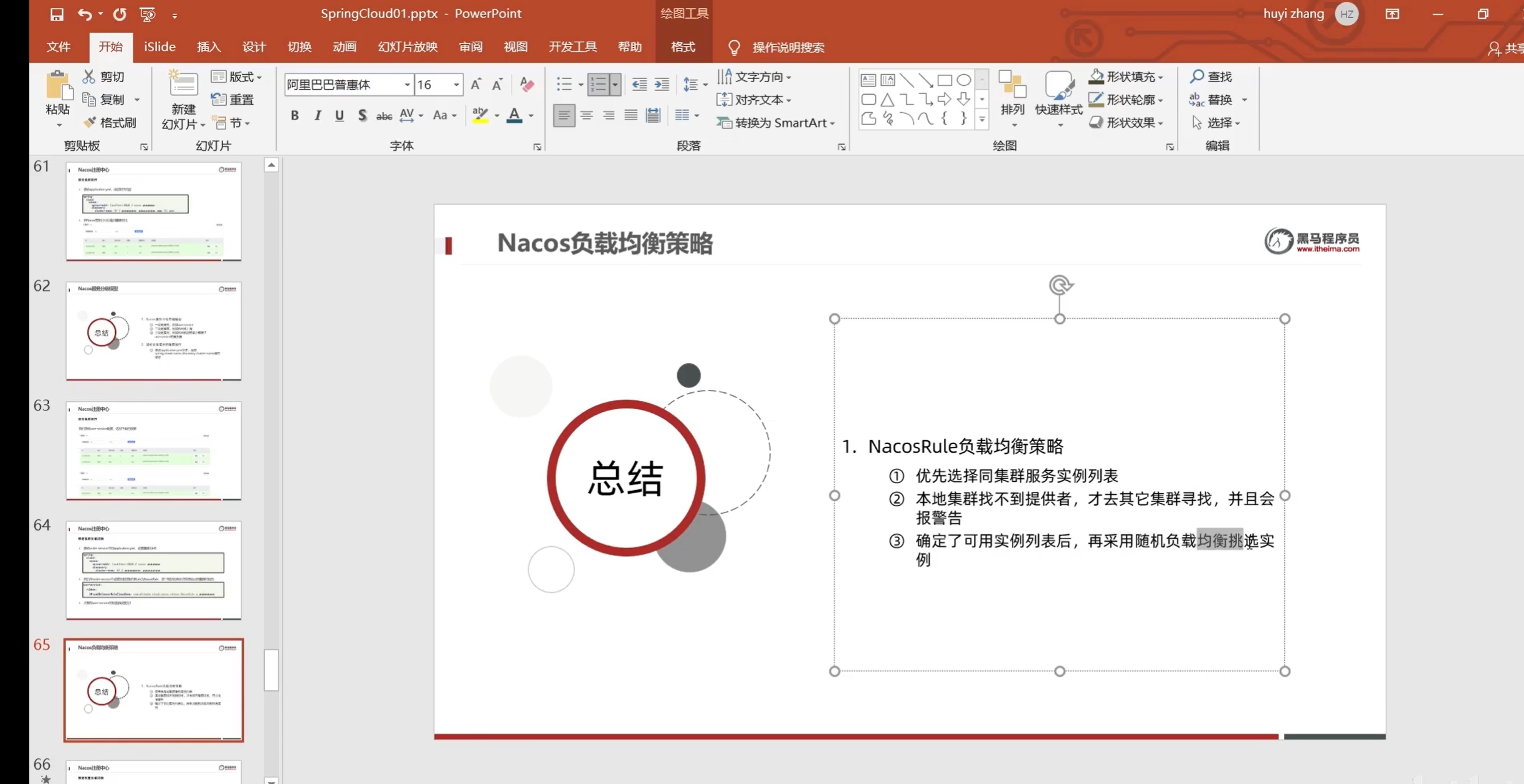This screenshot has height=784, width=1524.
Task: Select slide 63 thumbnail
Action: point(153,450)
